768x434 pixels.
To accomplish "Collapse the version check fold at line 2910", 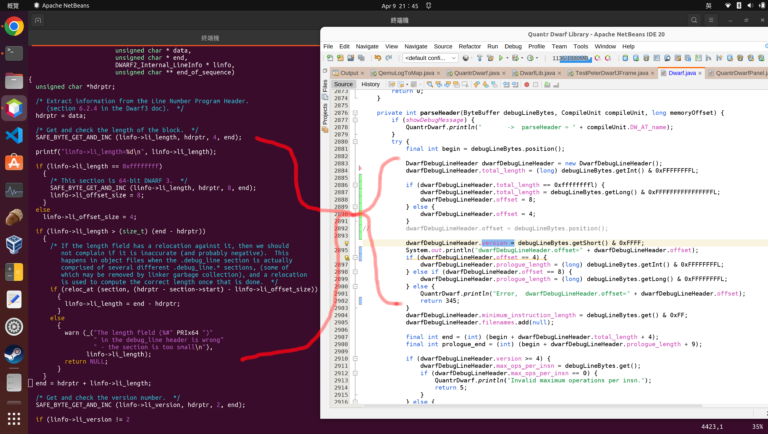I will pos(355,359).
